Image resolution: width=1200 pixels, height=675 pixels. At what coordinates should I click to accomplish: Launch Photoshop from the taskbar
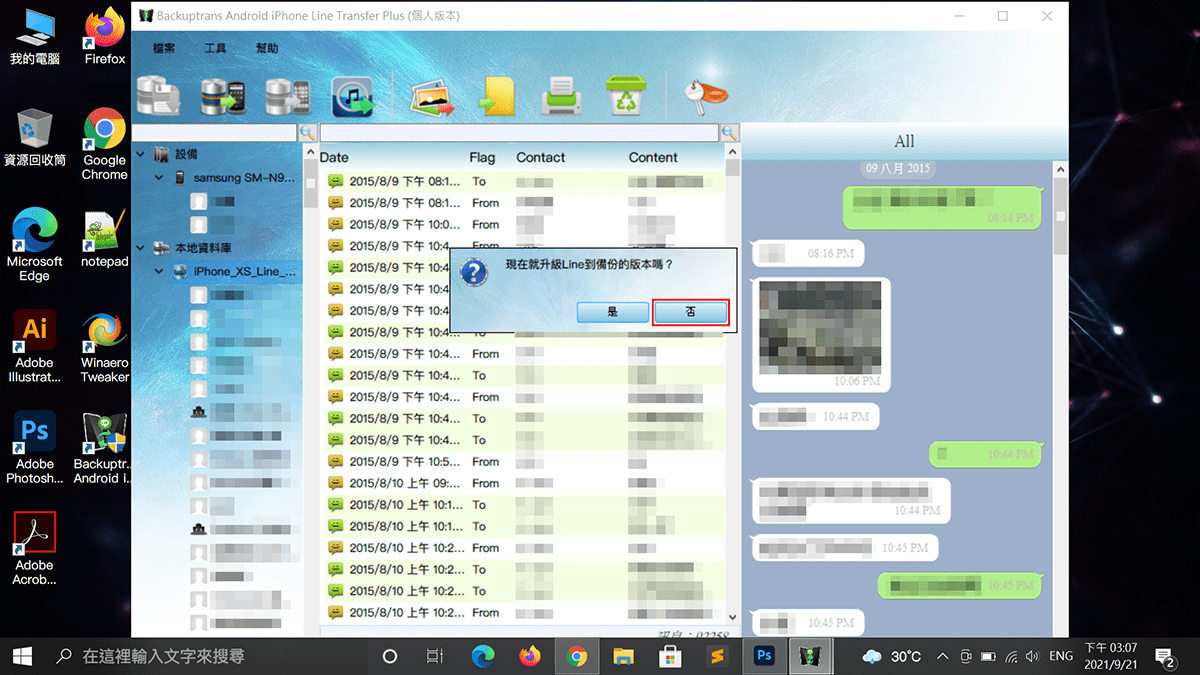coord(764,656)
